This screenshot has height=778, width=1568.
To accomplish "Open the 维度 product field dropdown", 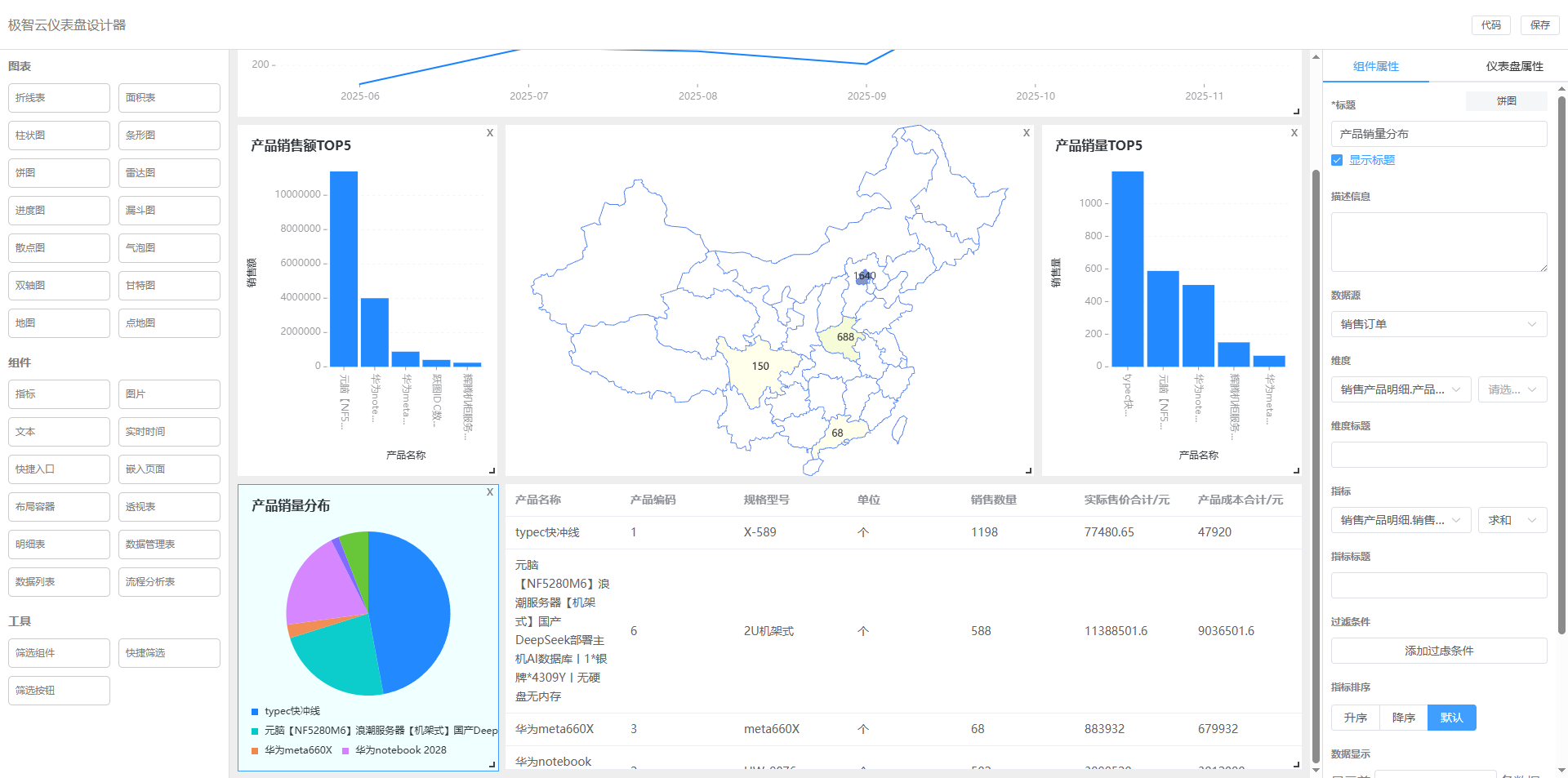I will 1401,389.
